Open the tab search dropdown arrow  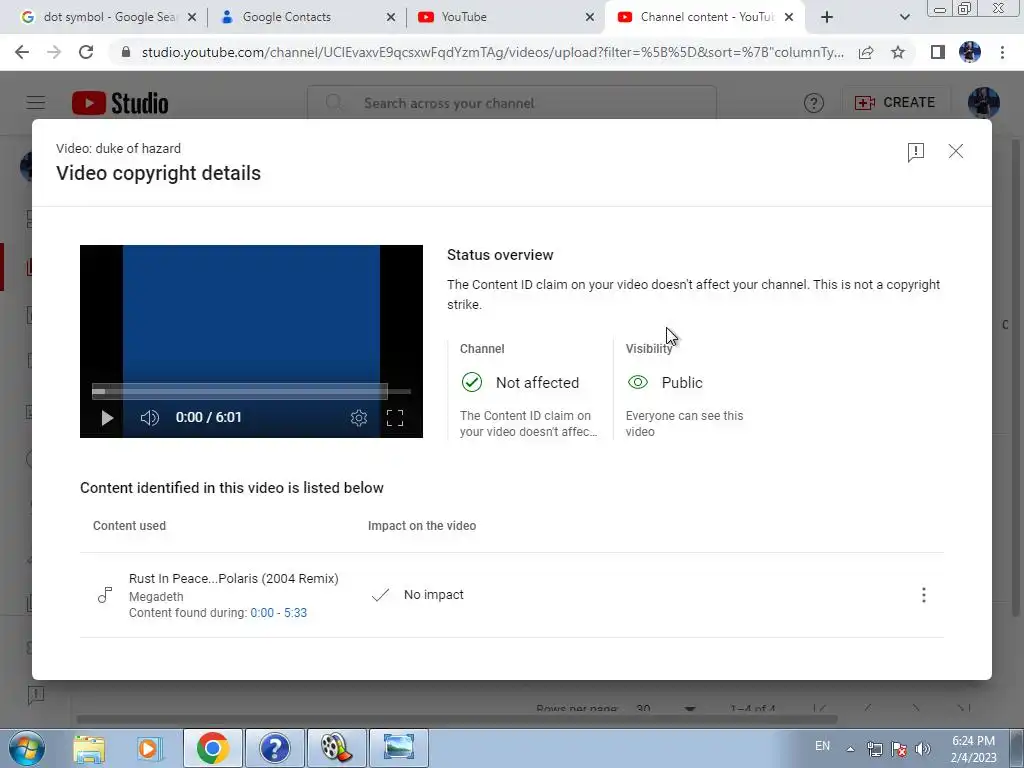[904, 17]
